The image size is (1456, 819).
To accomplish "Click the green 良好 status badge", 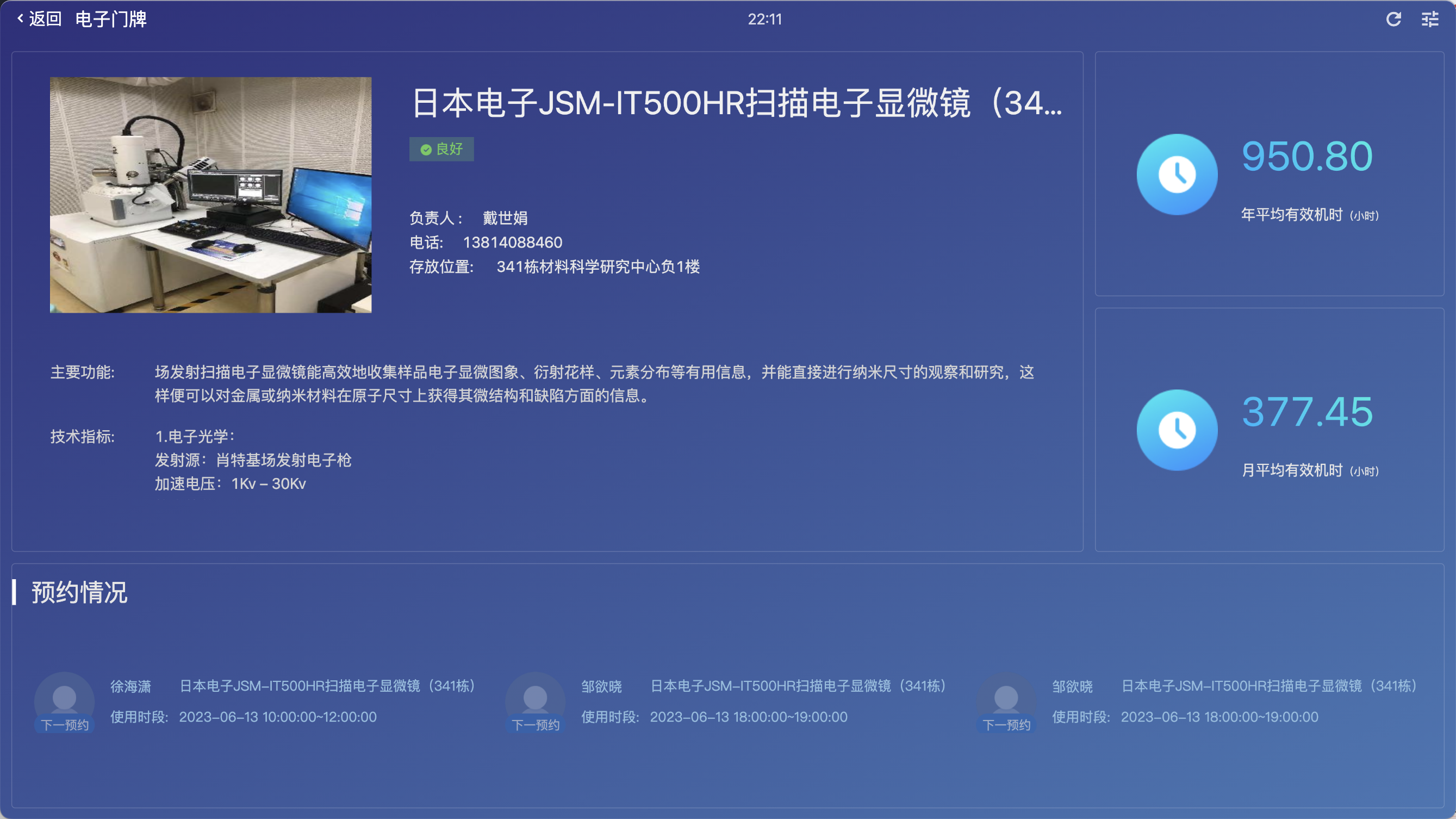I will coord(441,149).
